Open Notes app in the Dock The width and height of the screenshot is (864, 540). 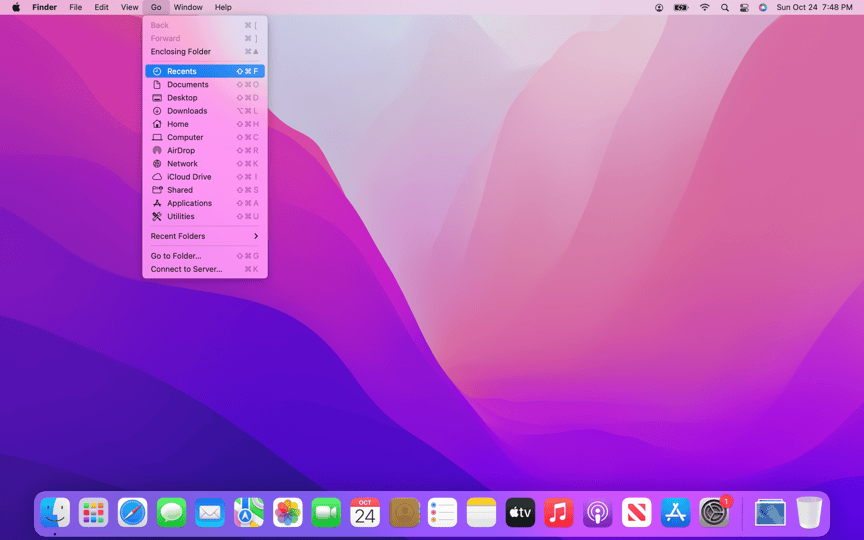[x=482, y=513]
